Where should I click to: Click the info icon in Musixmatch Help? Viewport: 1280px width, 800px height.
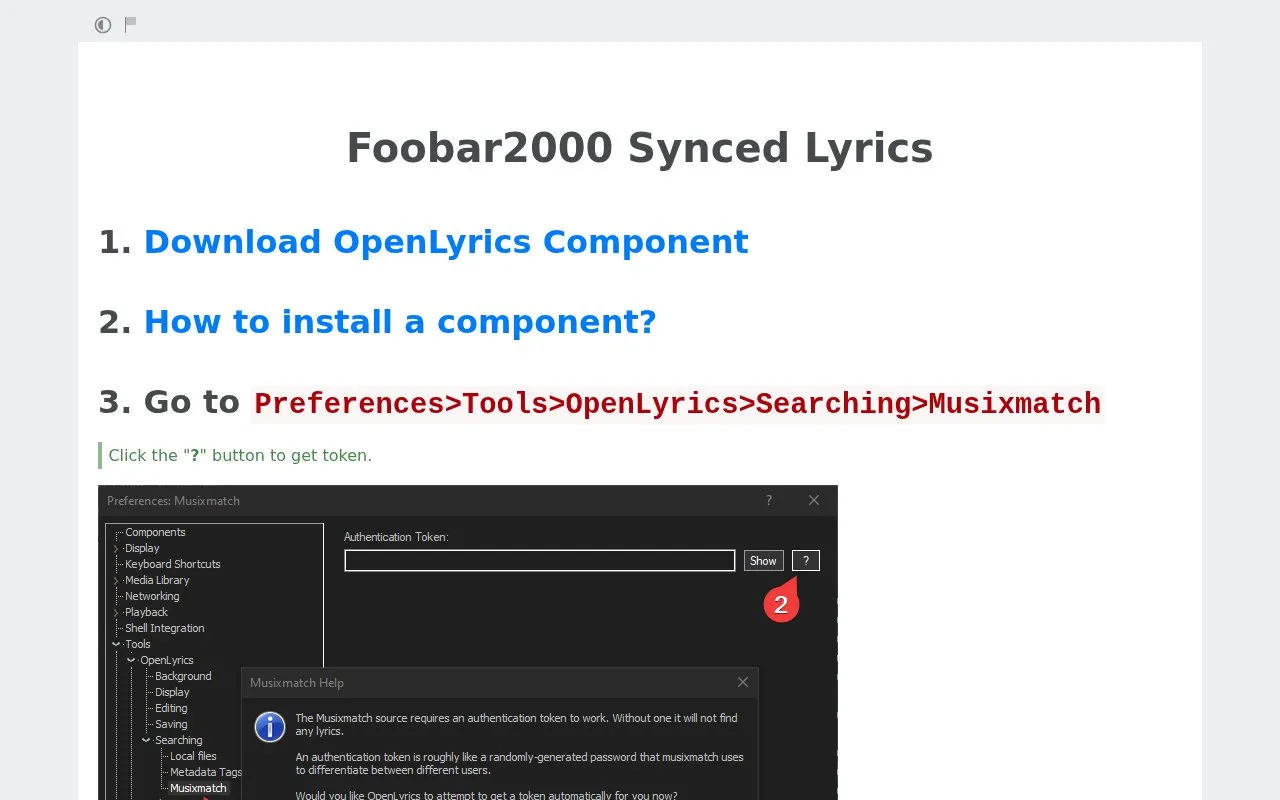point(270,727)
